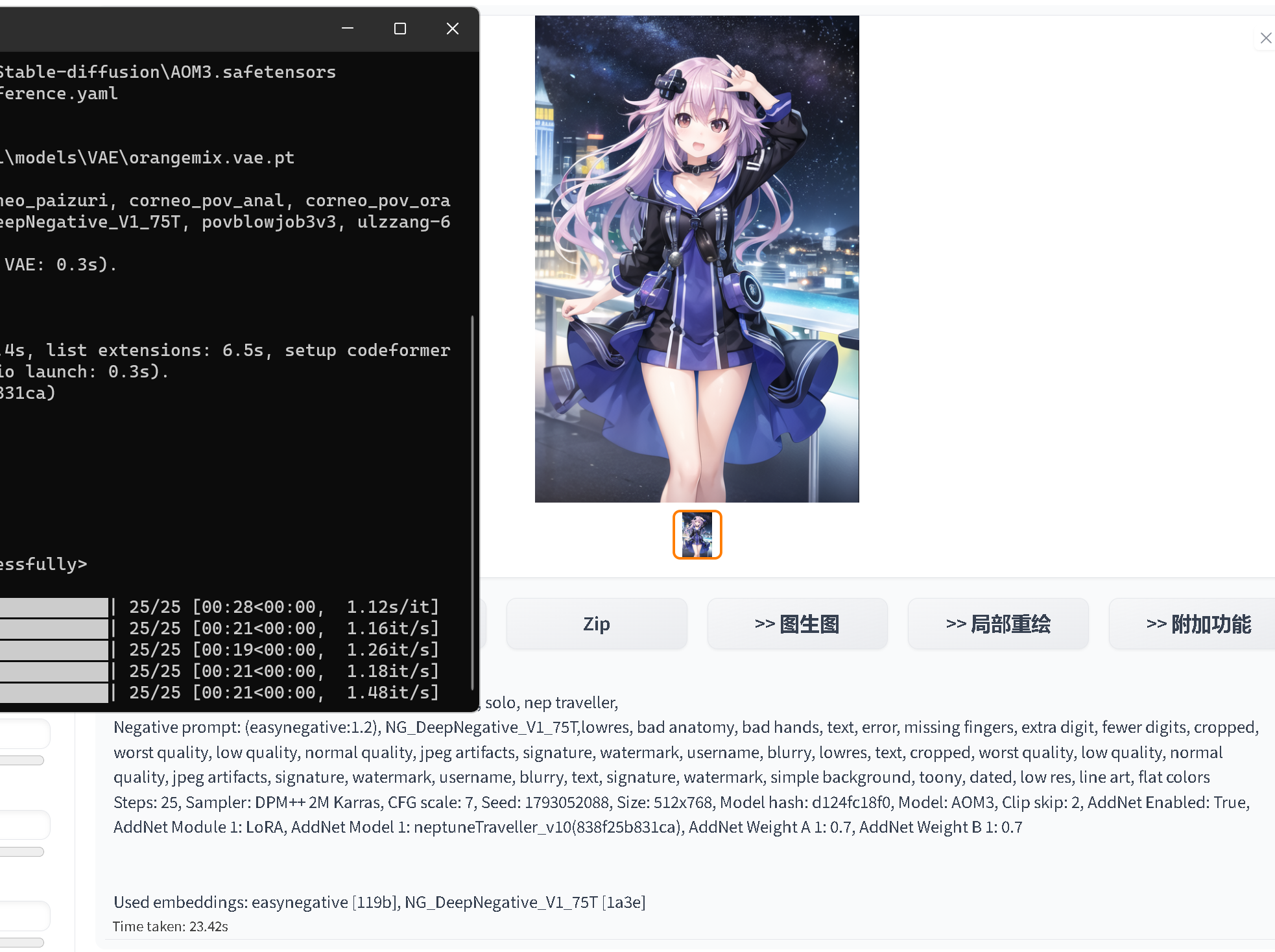Image resolution: width=1275 pixels, height=952 pixels.
Task: Click the 'Steps: 25, Sampler: DPM++ 2M Karras' line
Action: (x=682, y=802)
